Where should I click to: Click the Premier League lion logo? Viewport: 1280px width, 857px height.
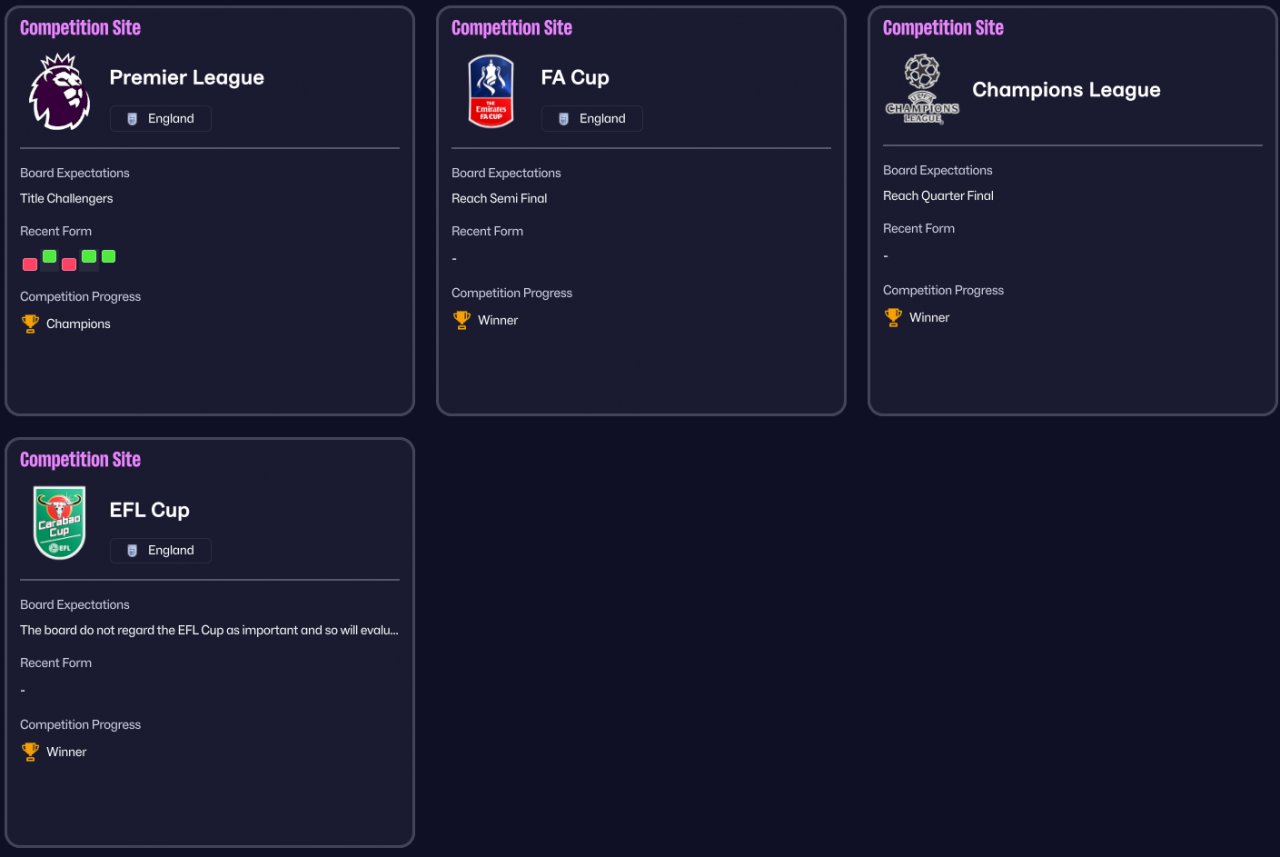point(60,92)
